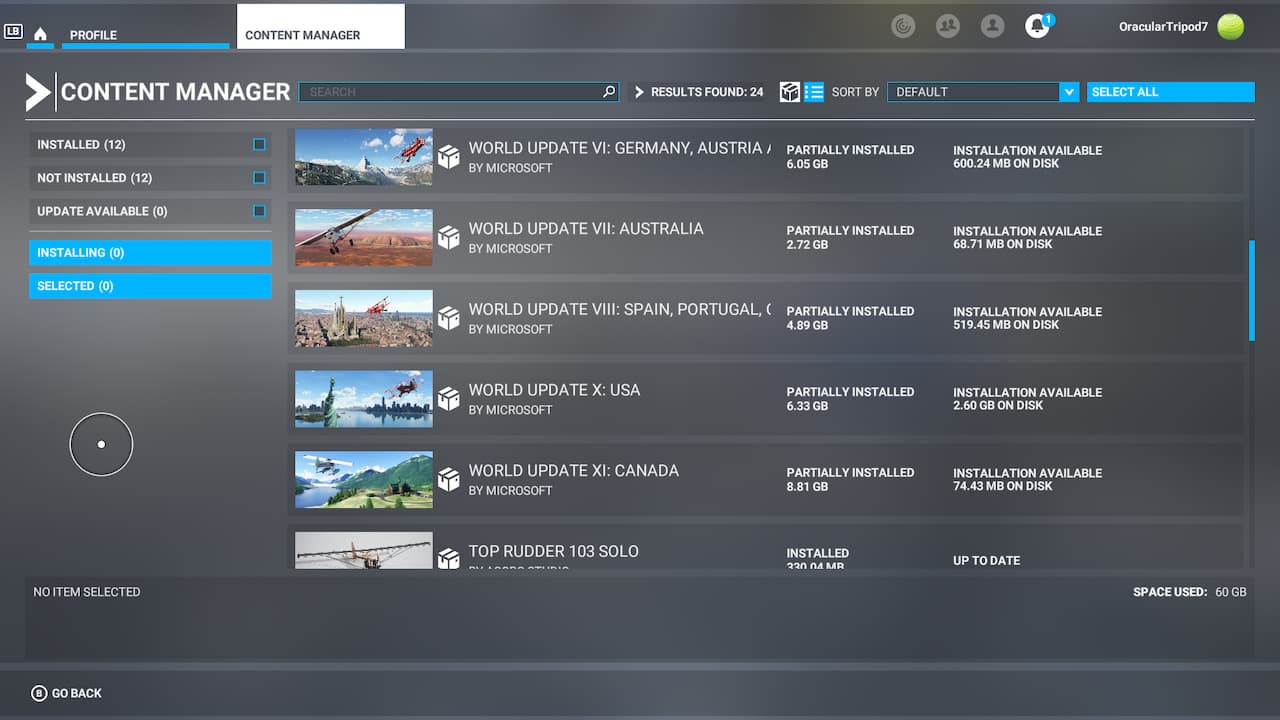Click the arrow next to Results Found
The image size is (1280, 720).
pos(640,92)
